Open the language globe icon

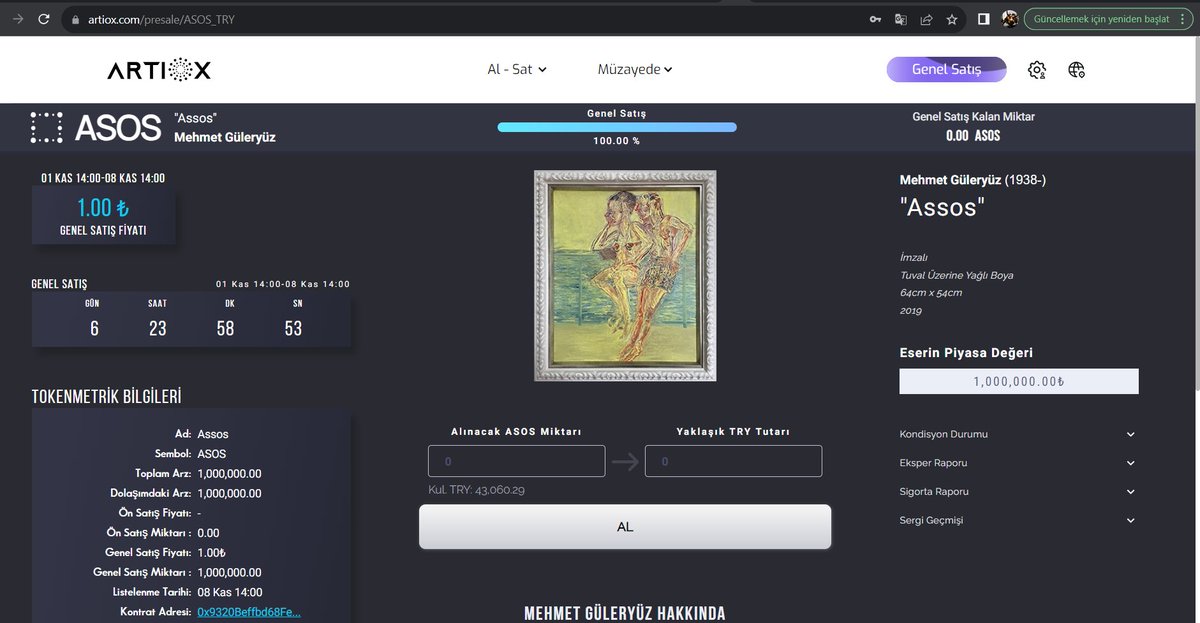[1076, 70]
